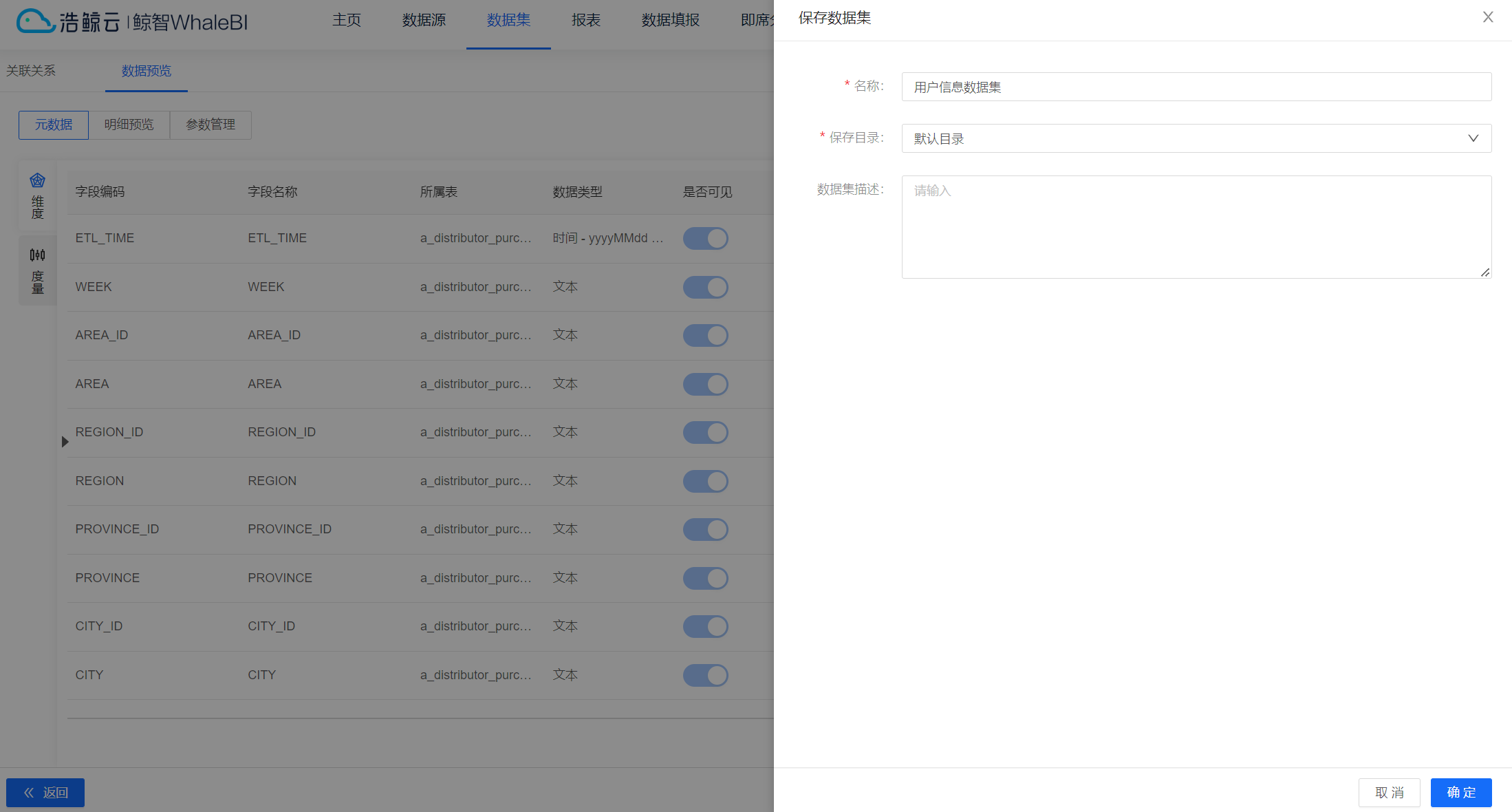This screenshot has width=1512, height=812.
Task: Click field name CITY_ID cell
Action: click(x=271, y=626)
